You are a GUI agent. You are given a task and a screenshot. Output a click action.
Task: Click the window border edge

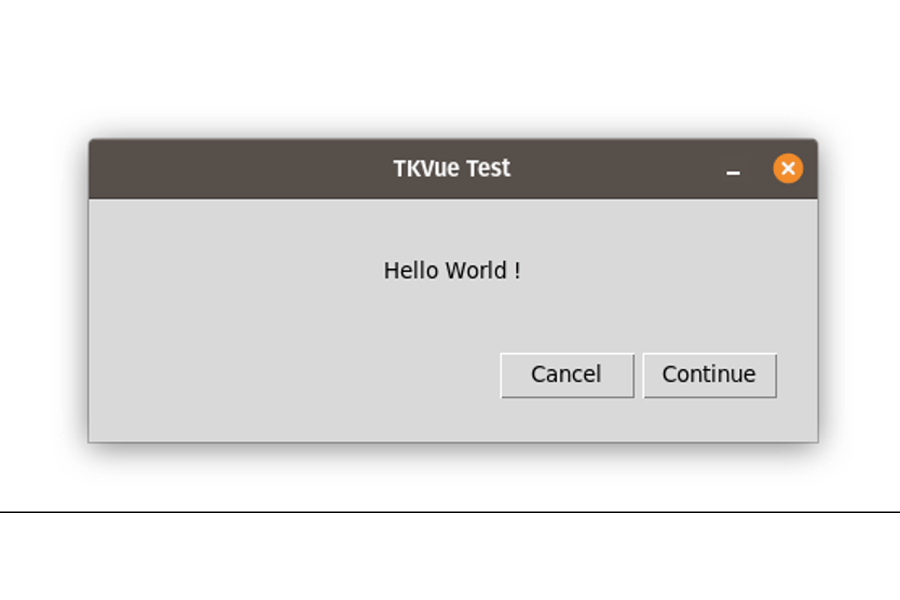coord(89,300)
